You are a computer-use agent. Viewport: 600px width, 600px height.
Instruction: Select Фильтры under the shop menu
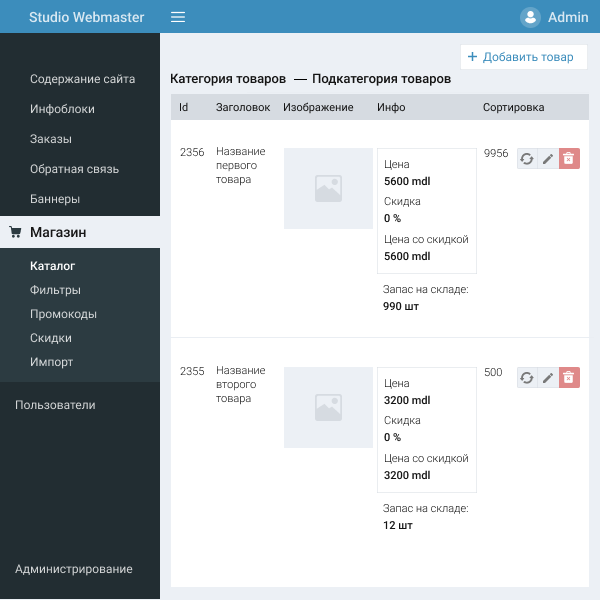coord(55,290)
